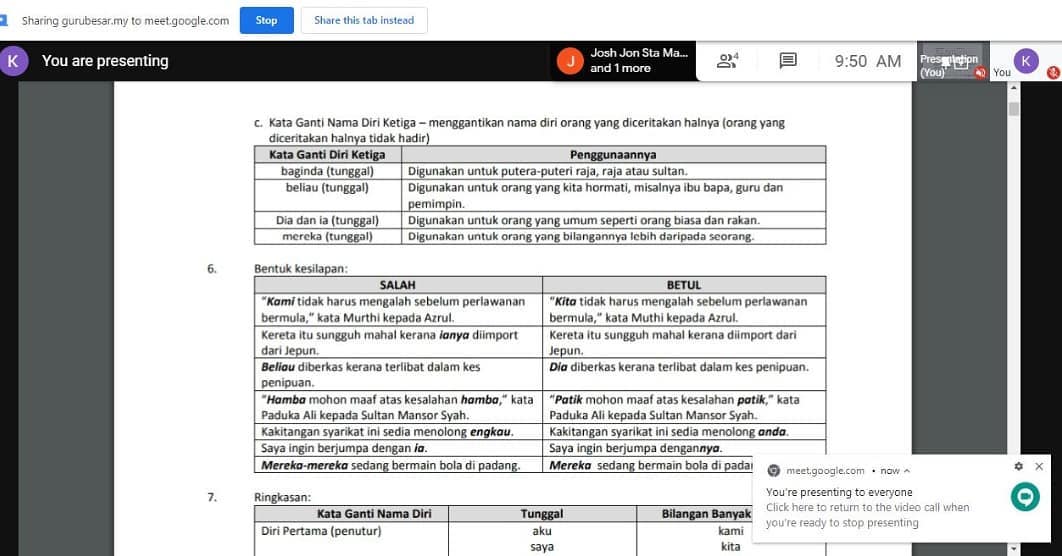Click the vertical scrollbar thumb
Viewport: 1062px width, 556px height.
tap(1013, 109)
